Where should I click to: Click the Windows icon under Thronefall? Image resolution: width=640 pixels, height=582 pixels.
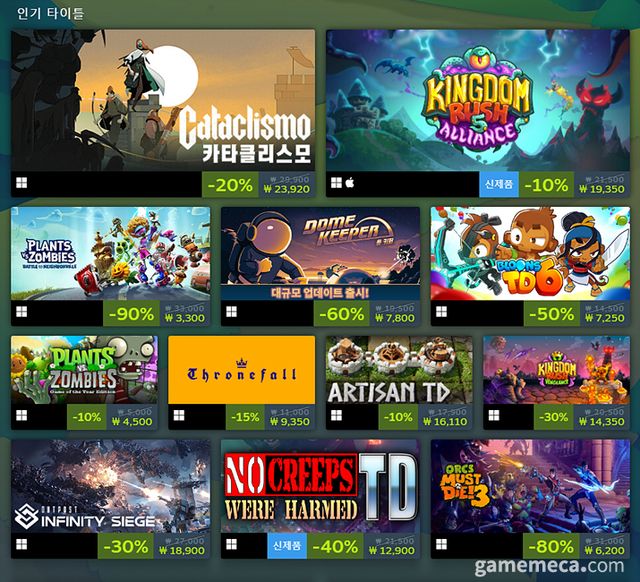(179, 415)
